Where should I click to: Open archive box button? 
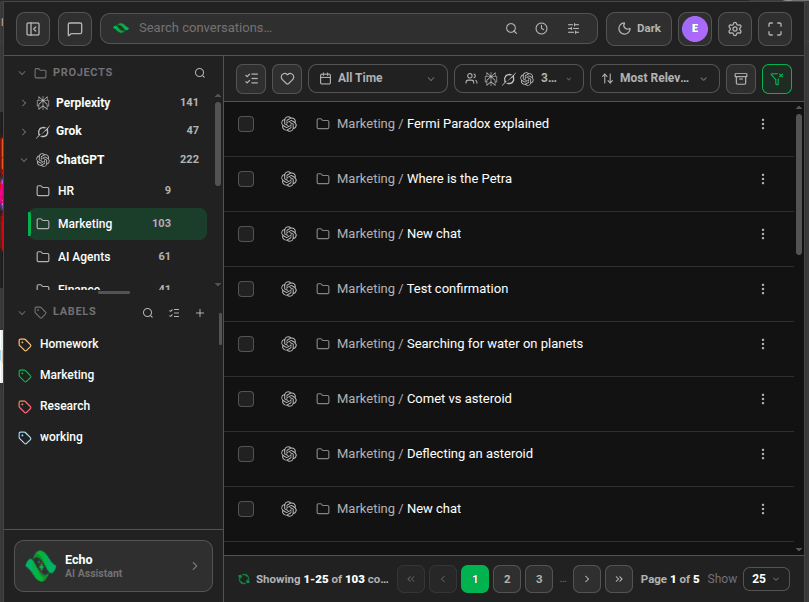coord(741,78)
